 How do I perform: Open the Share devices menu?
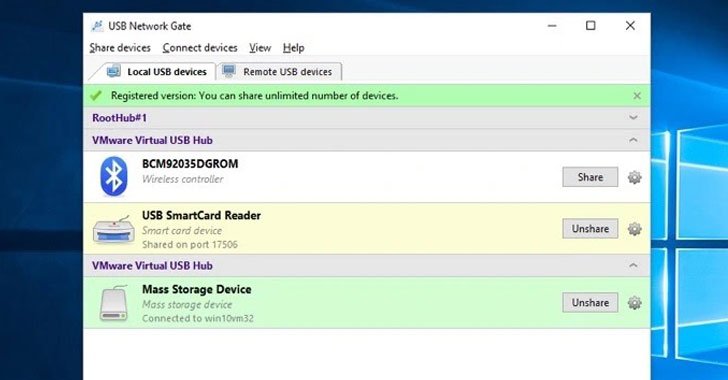(x=120, y=48)
